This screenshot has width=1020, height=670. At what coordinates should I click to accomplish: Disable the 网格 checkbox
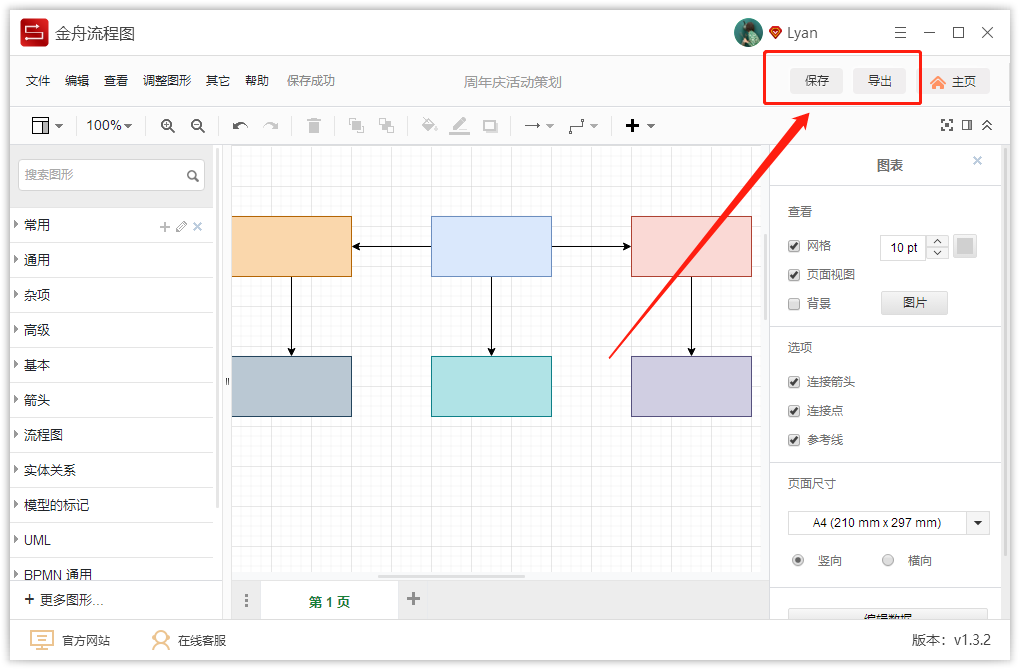pos(794,245)
